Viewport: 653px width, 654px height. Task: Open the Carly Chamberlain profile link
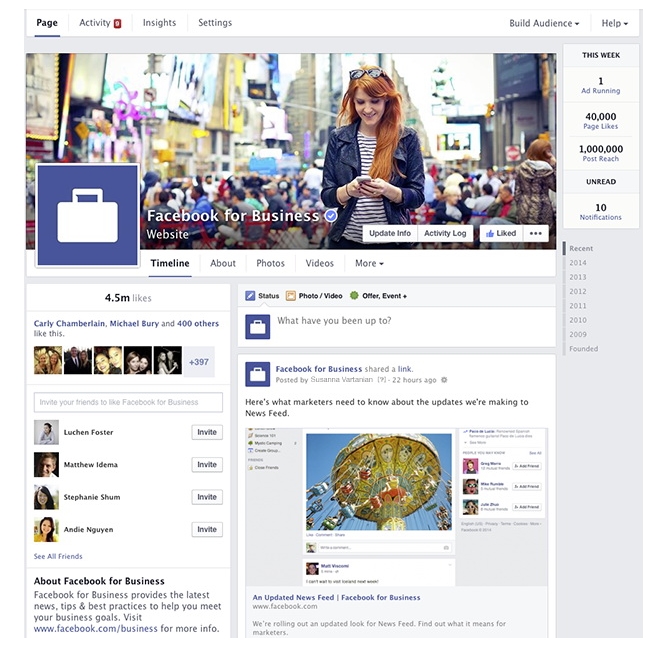point(69,323)
